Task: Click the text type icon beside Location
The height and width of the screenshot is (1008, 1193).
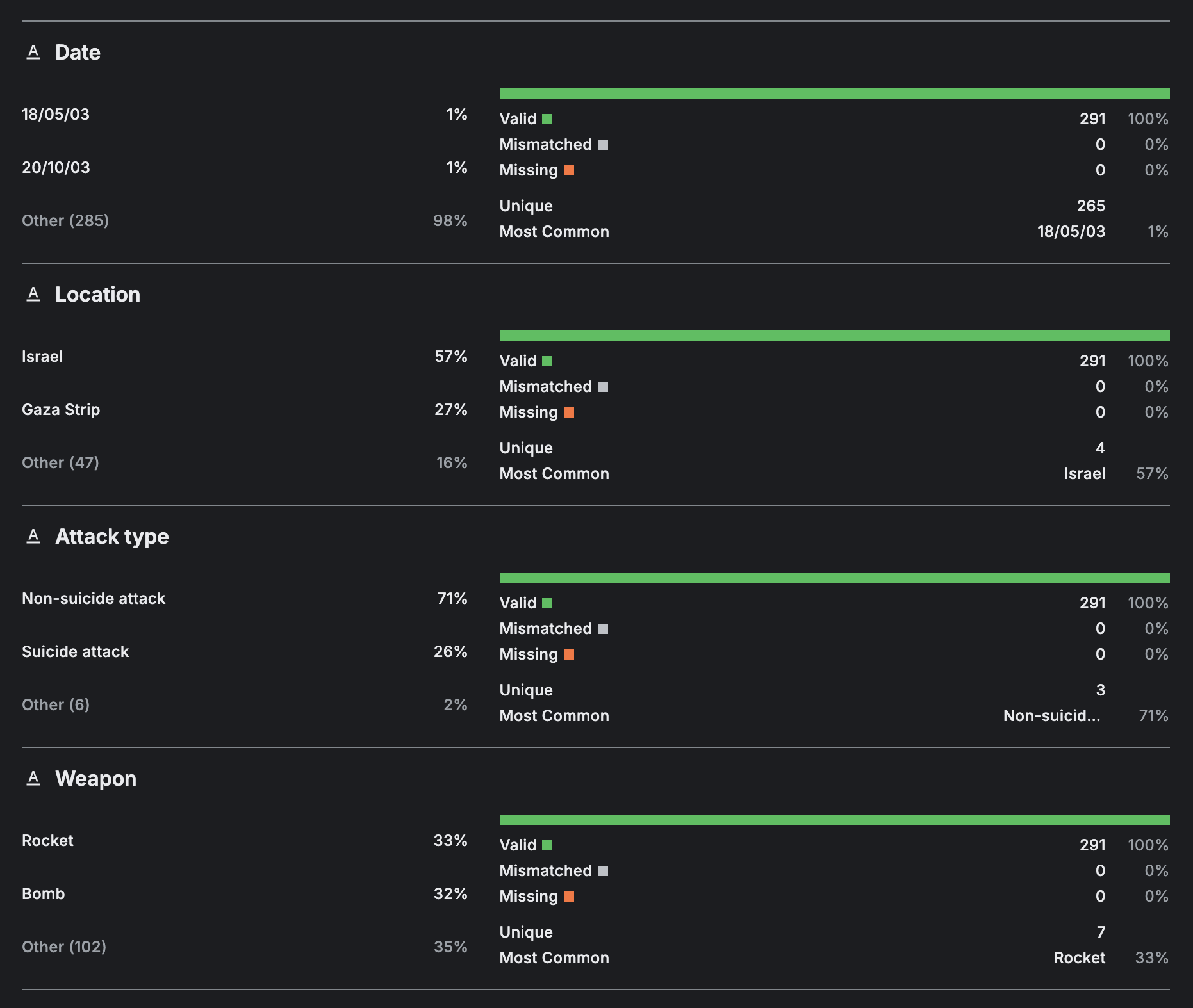Action: pyautogui.click(x=33, y=295)
